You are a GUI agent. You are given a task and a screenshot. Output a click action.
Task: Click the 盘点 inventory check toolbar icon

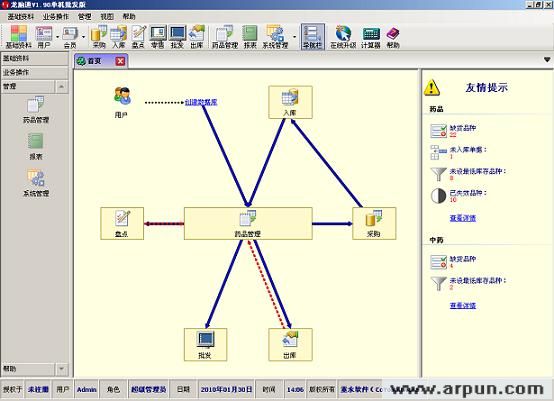pyautogui.click(x=138, y=36)
